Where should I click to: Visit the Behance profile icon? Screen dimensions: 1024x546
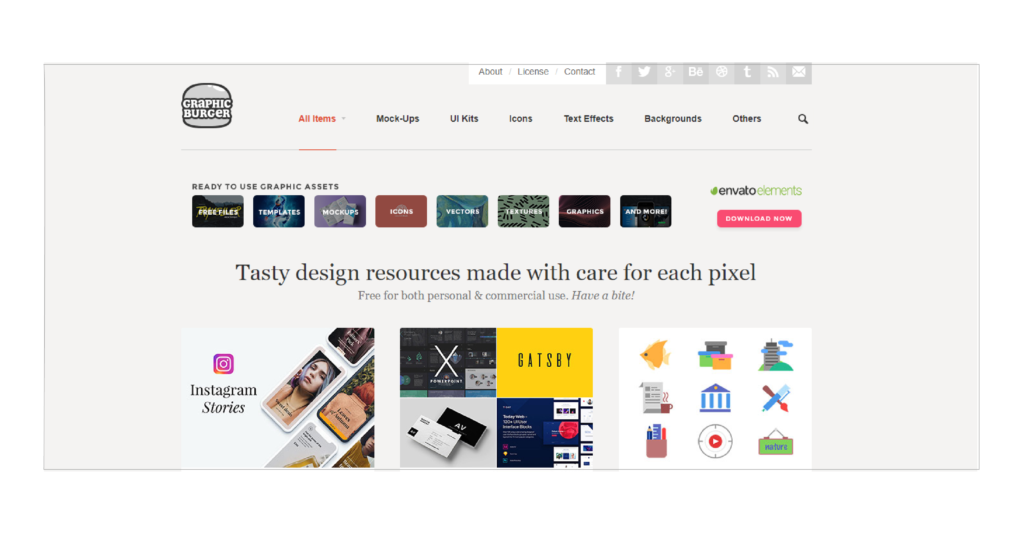(x=696, y=72)
